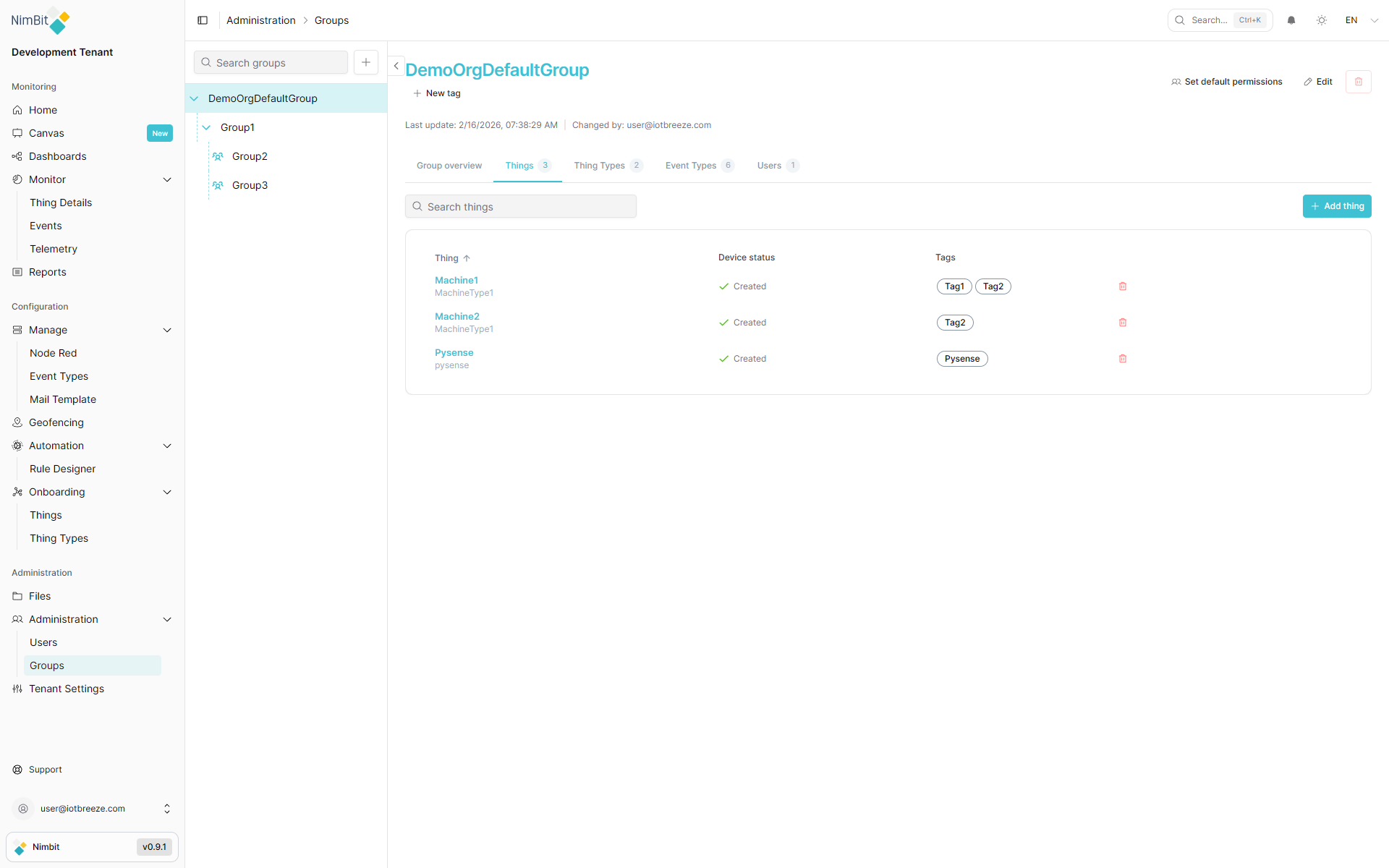Click the Group2 tree item
This screenshot has width=1389, height=868.
(250, 156)
